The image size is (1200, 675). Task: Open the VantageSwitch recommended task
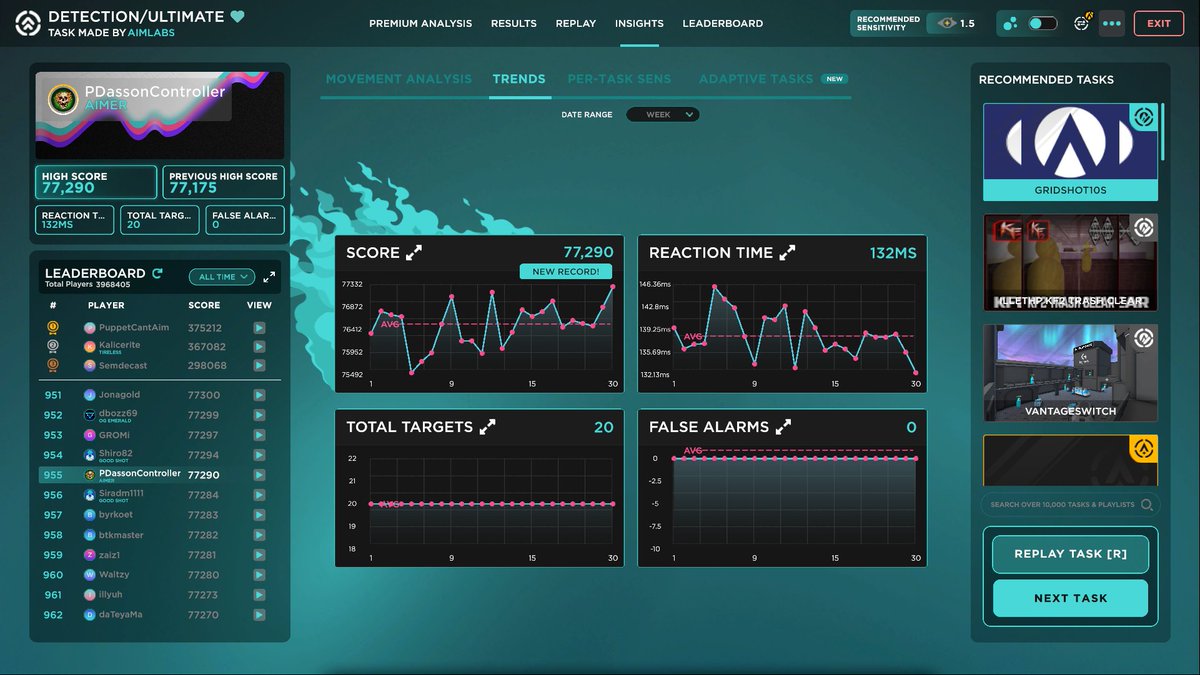[1070, 372]
